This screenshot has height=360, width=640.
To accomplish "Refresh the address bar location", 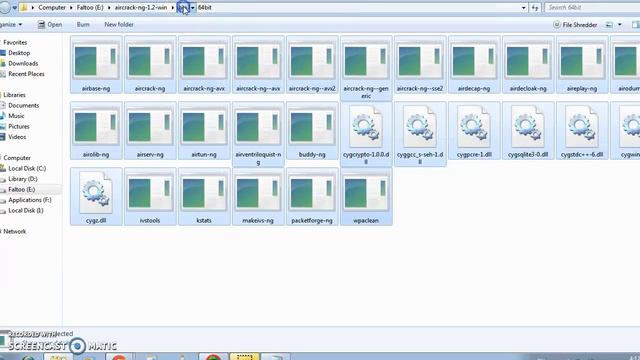I will (x=535, y=7).
